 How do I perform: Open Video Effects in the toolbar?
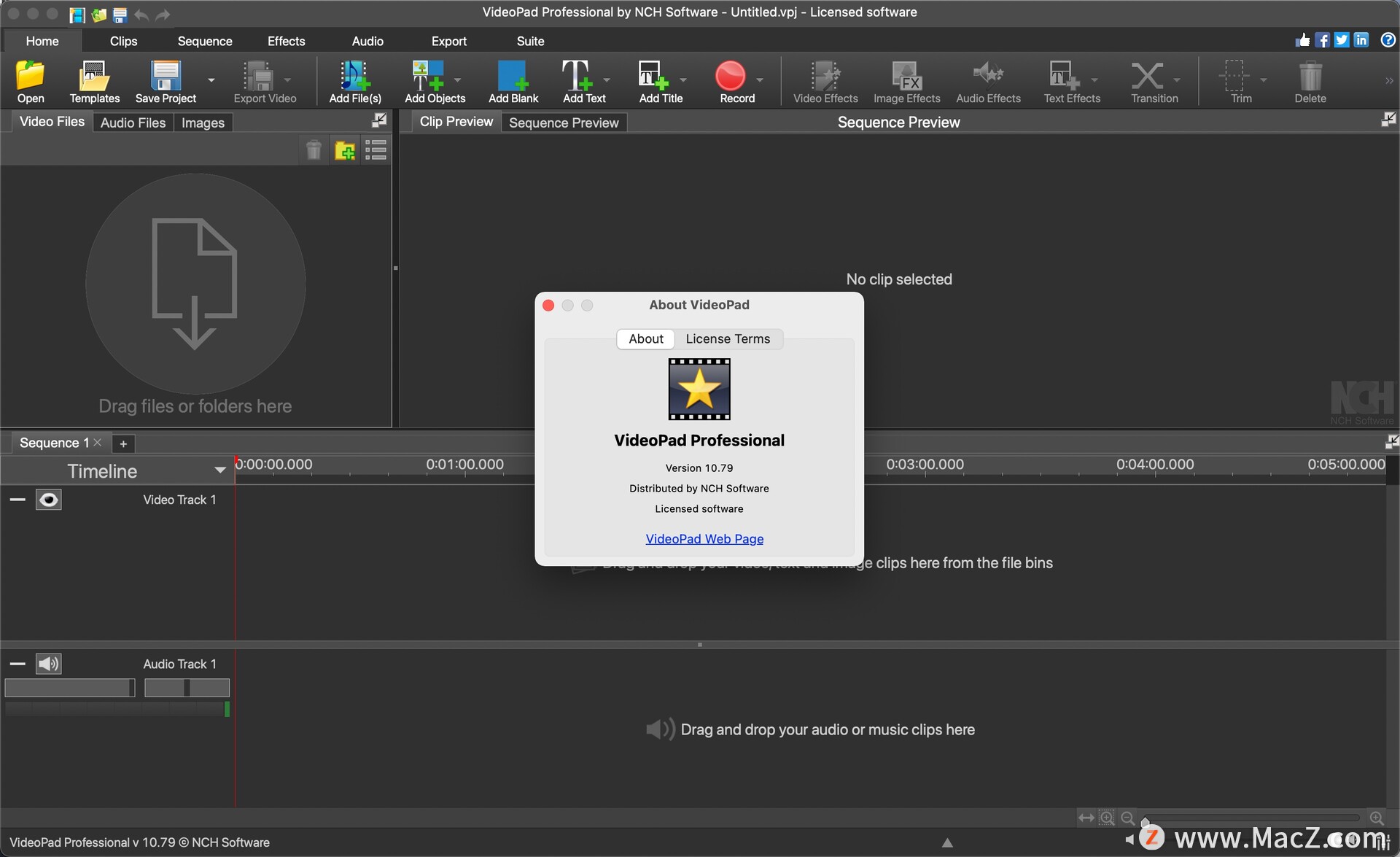pyautogui.click(x=825, y=82)
